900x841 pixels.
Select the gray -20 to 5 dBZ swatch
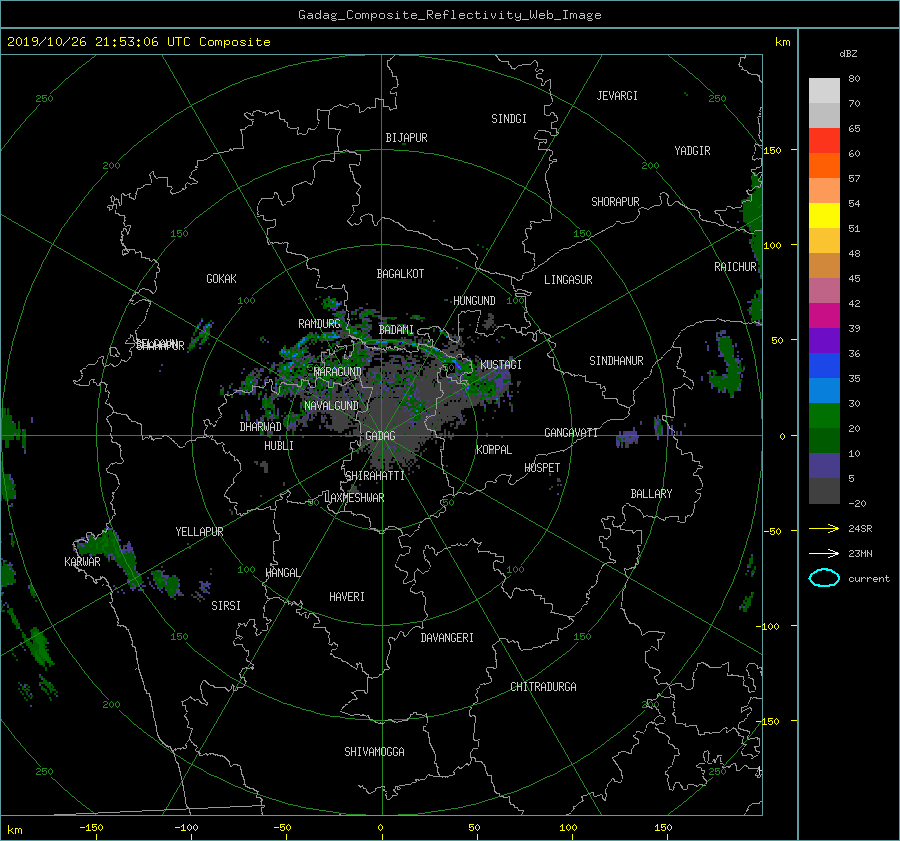point(824,491)
